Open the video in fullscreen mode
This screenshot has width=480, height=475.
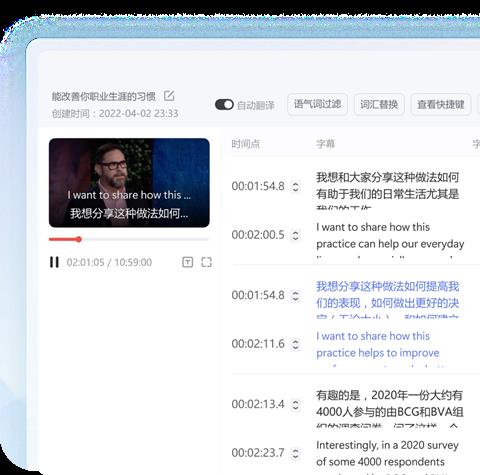pyautogui.click(x=207, y=262)
